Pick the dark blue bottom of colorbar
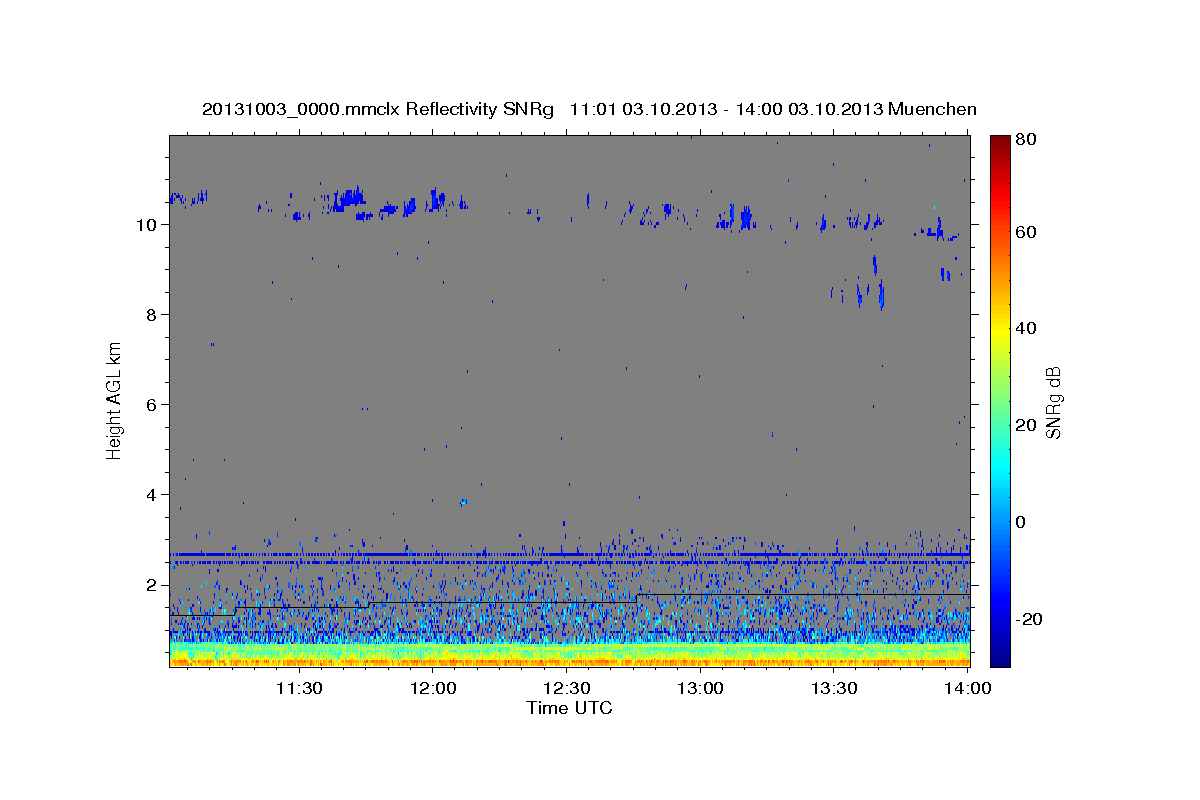The width and height of the screenshot is (1200, 800). point(1000,660)
